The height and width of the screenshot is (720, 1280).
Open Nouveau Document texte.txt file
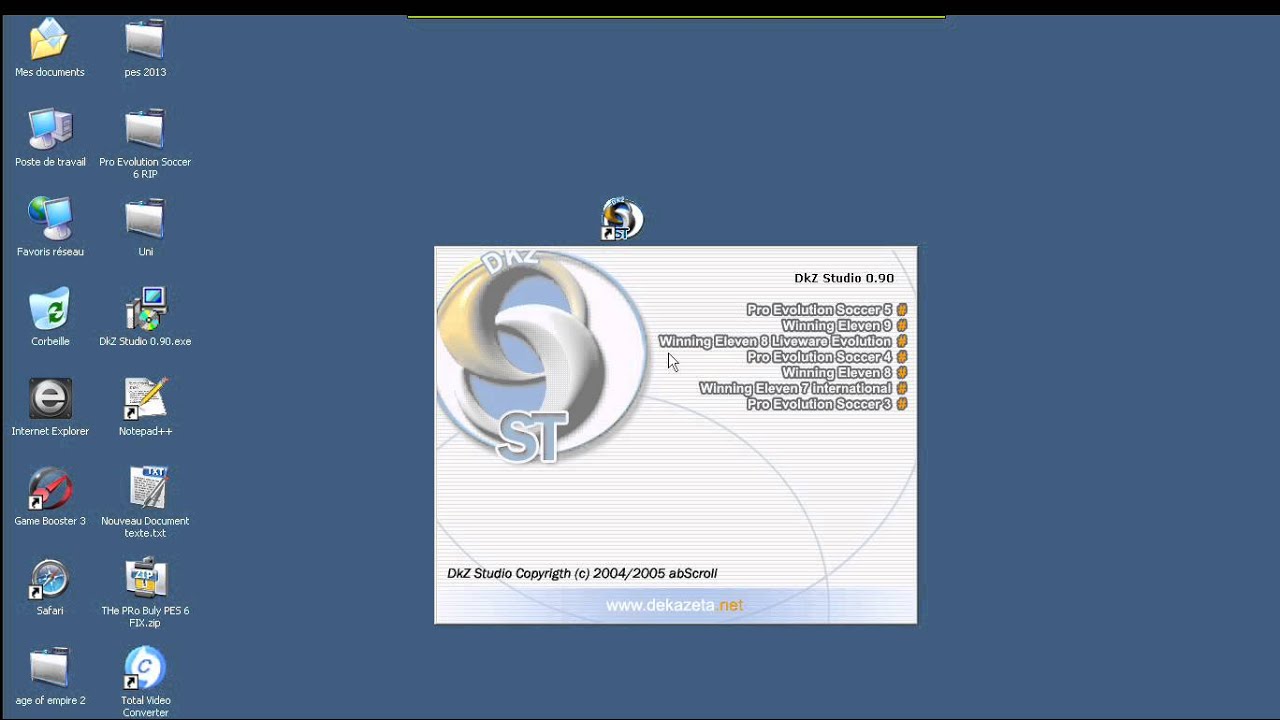coord(147,489)
